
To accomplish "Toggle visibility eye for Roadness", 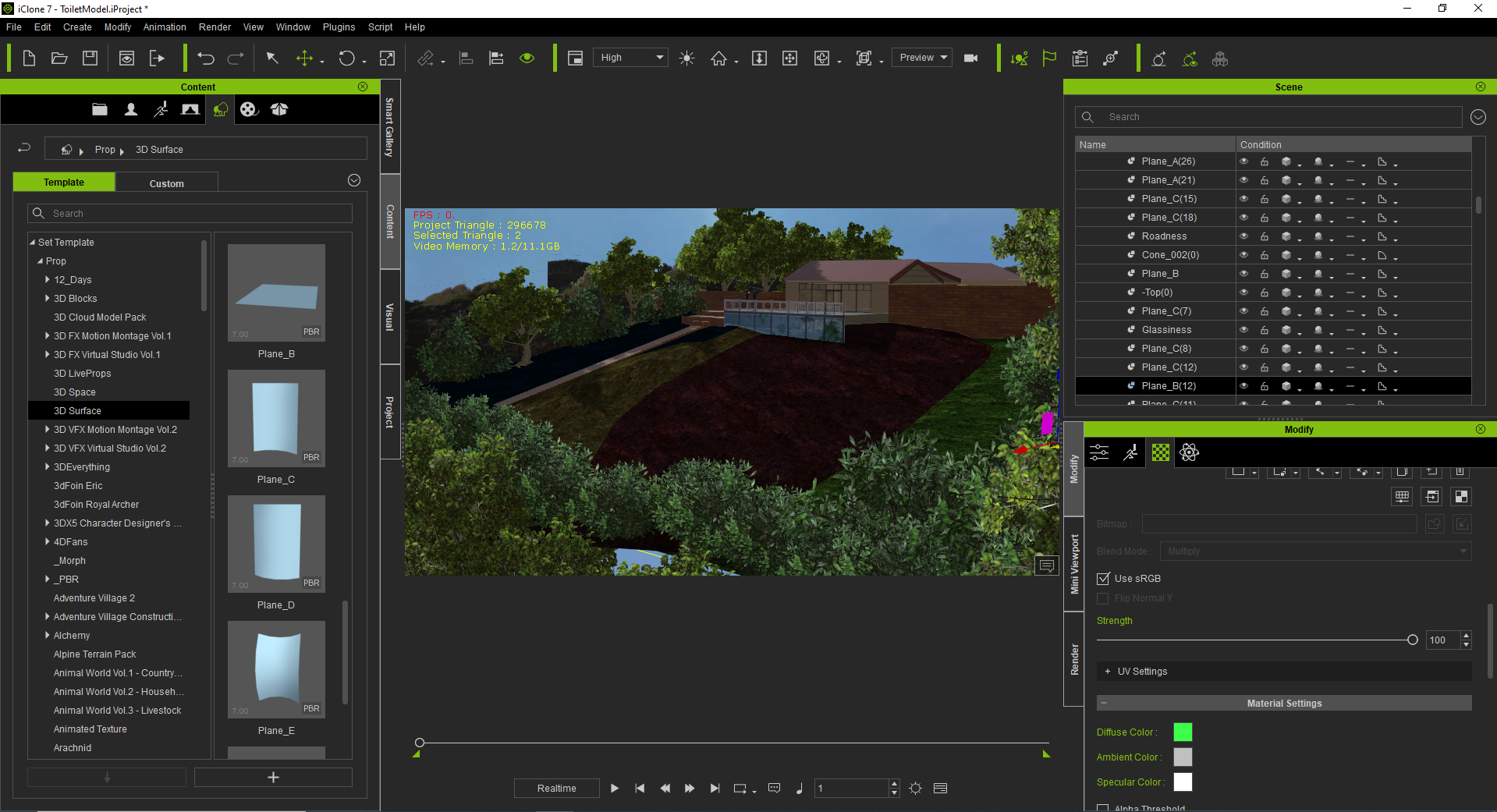I will pos(1244,236).
